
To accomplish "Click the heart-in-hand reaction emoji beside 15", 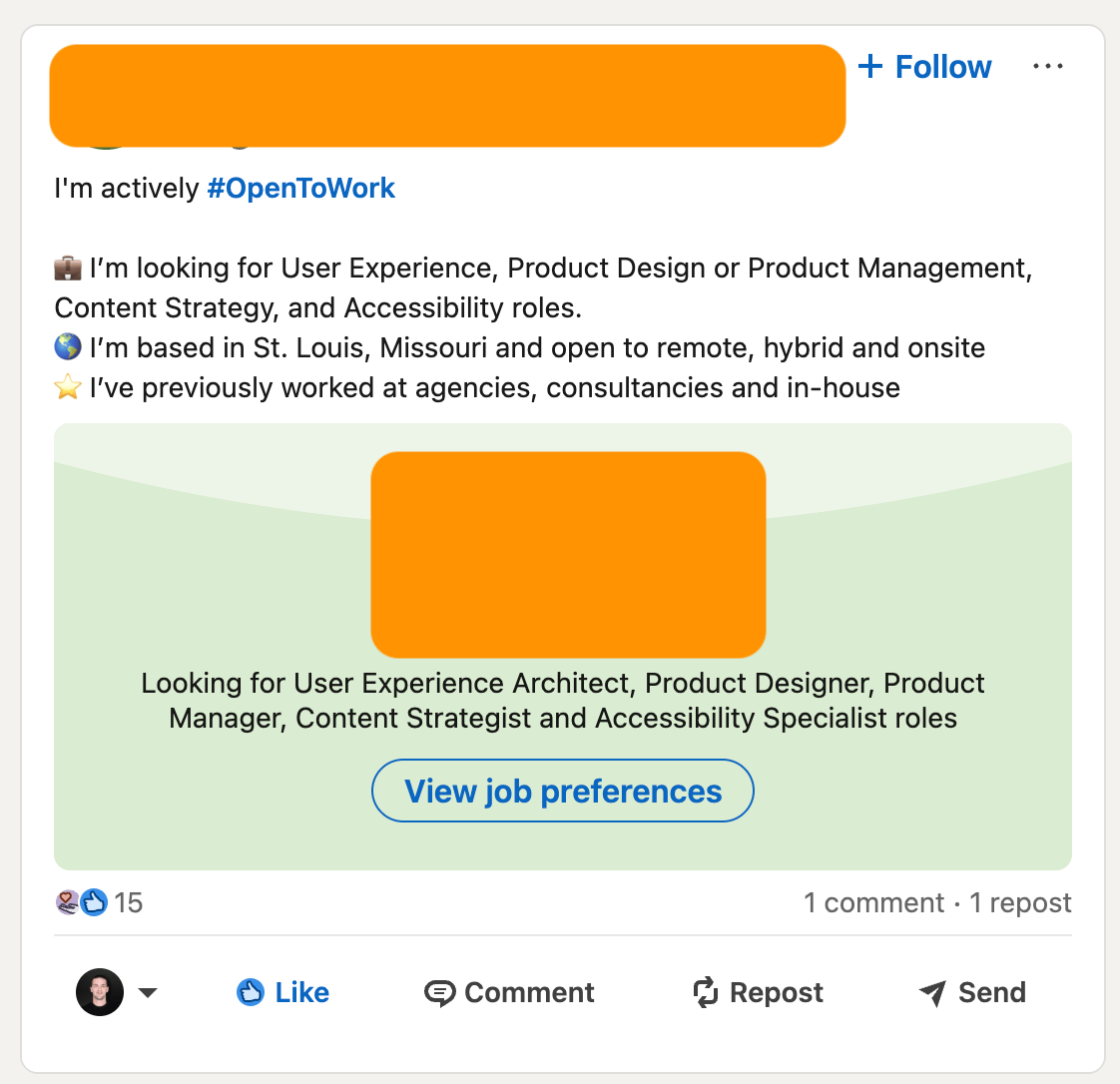I will point(68,902).
